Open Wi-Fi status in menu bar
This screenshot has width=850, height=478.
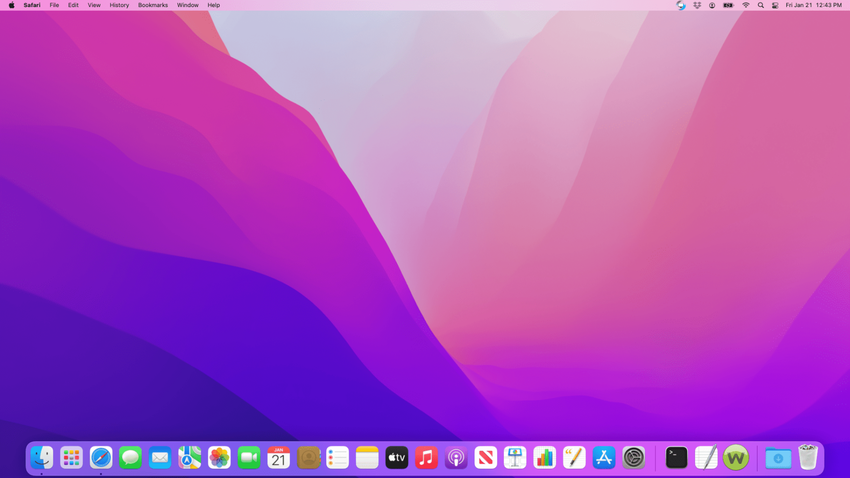745,5
